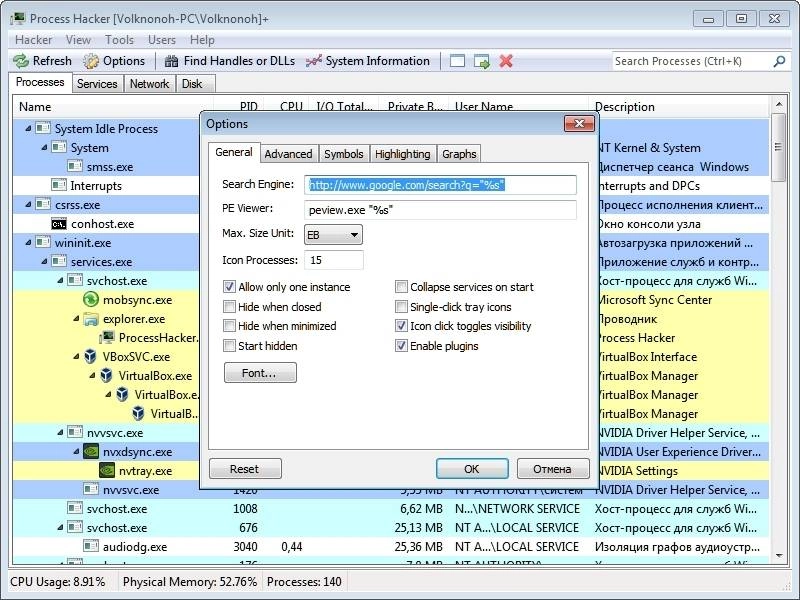Confirm Options with OK button
This screenshot has height=600, width=800.
pyautogui.click(x=472, y=468)
